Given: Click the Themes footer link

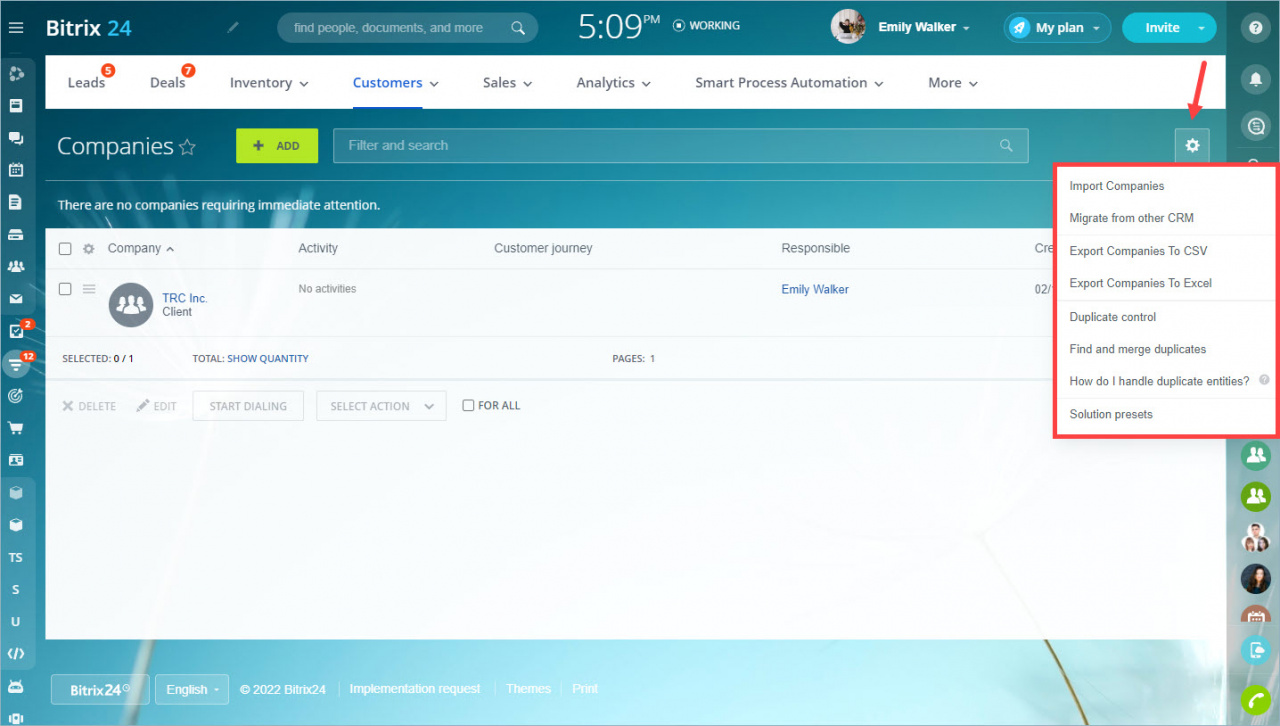Looking at the screenshot, I should [528, 689].
